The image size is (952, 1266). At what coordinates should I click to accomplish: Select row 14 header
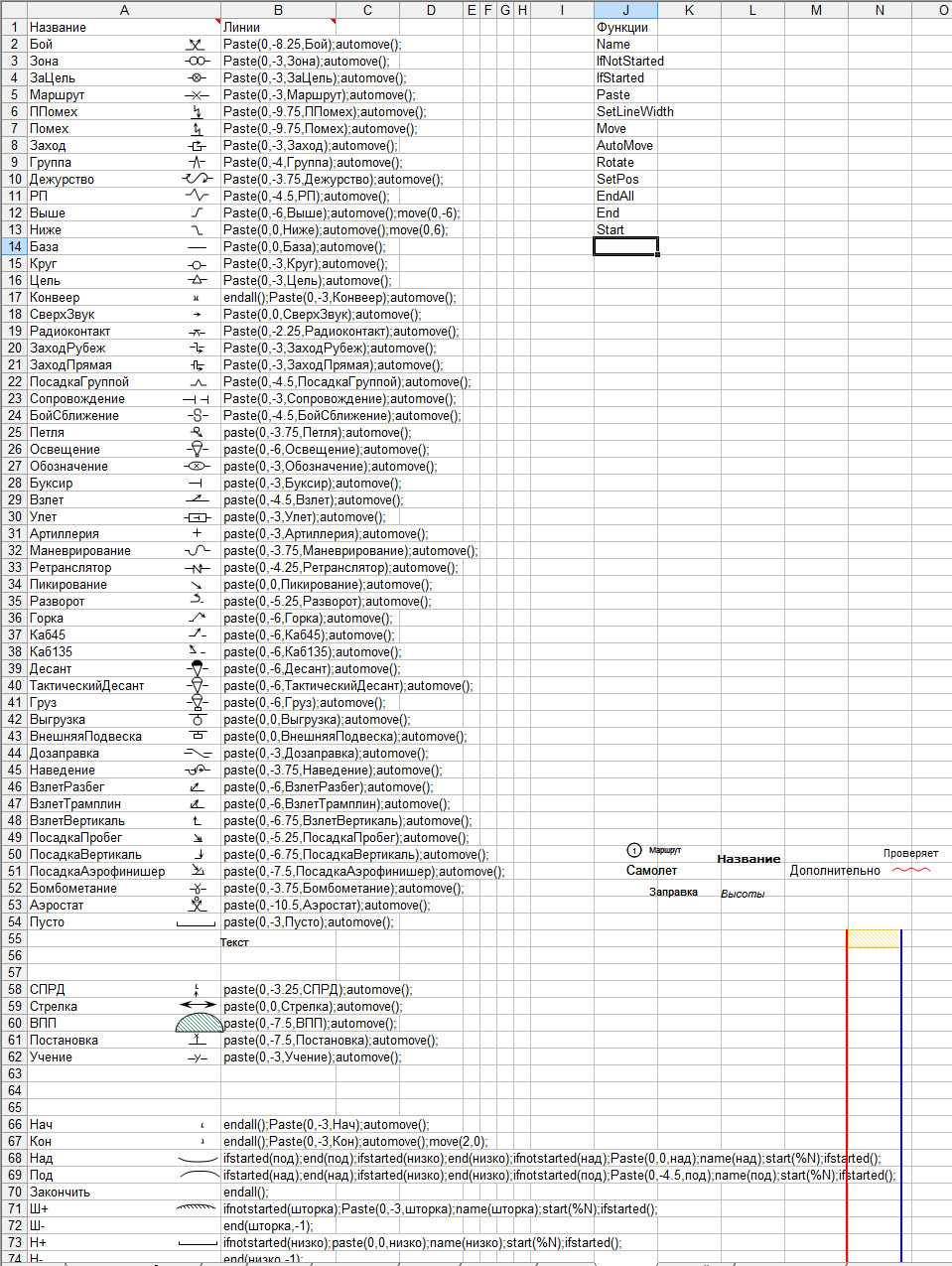point(13,246)
